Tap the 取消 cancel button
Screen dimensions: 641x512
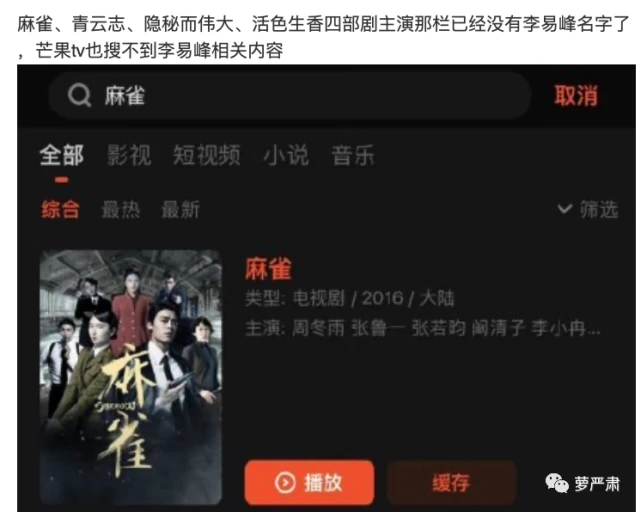(x=576, y=96)
